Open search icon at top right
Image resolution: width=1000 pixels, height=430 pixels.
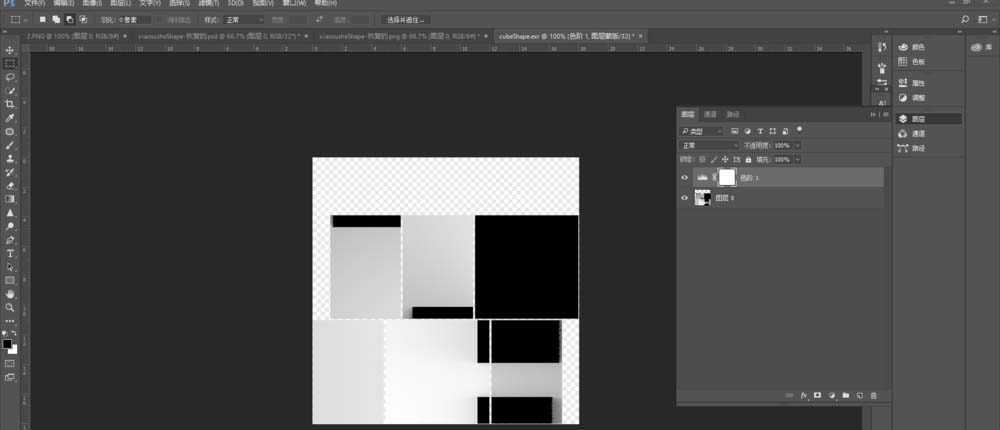click(965, 20)
